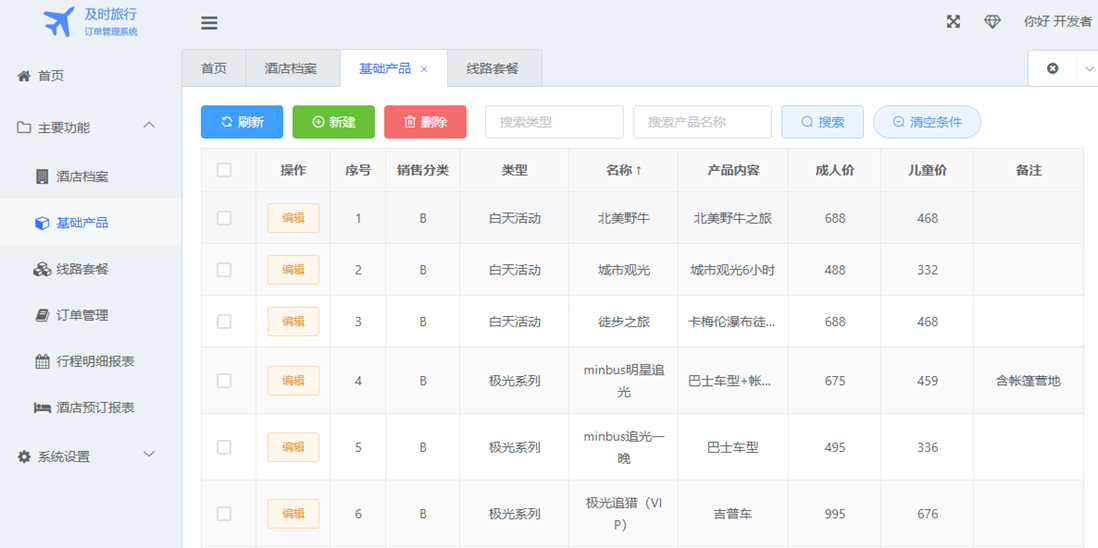This screenshot has width=1098, height=548.
Task: Click the bed icon for 酒店预订报表
Action: tap(42, 407)
